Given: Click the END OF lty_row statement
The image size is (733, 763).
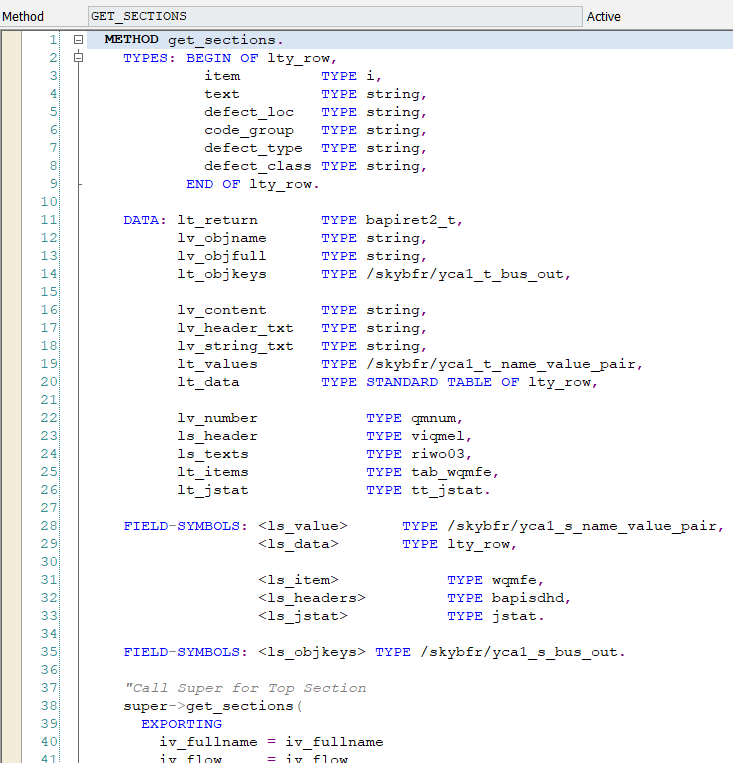Looking at the screenshot, I should tap(252, 184).
